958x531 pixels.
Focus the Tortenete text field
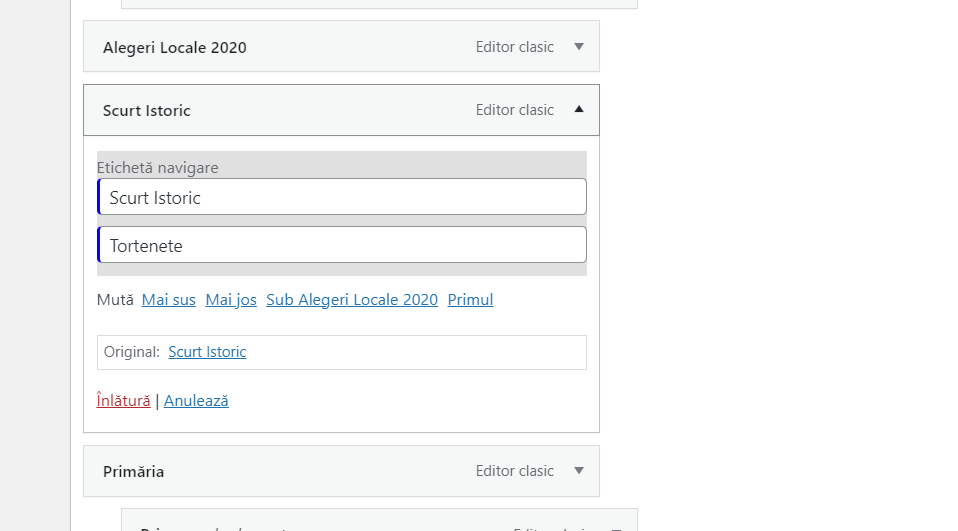(x=342, y=245)
